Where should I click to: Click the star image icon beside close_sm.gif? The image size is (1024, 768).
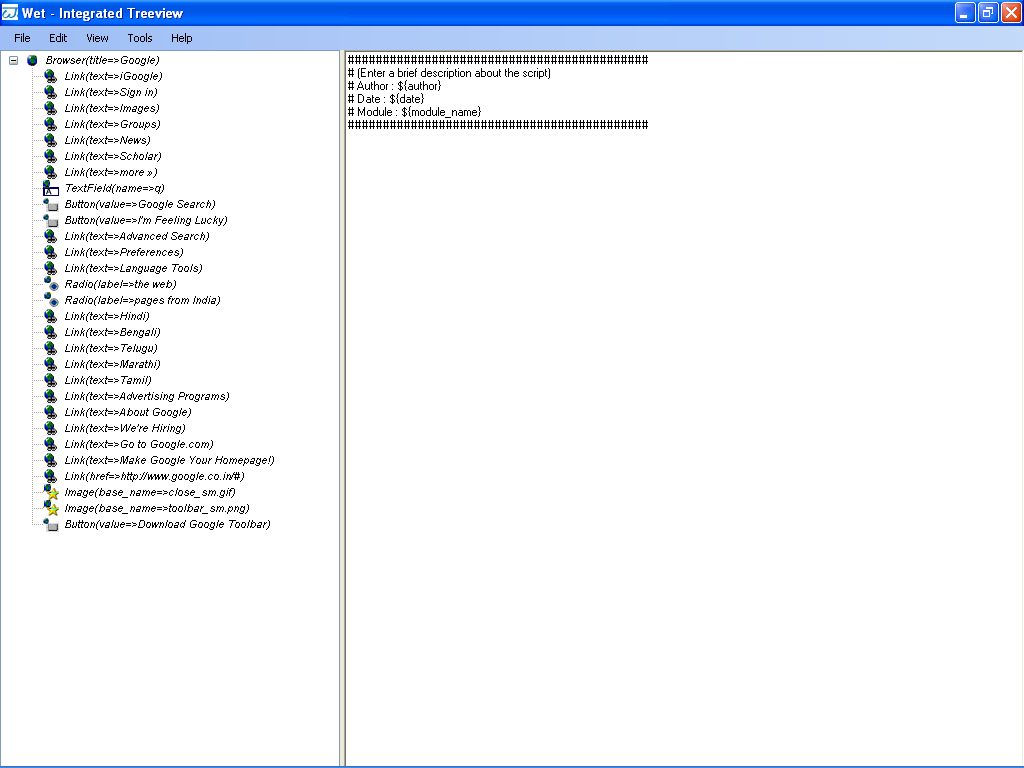click(x=51, y=492)
